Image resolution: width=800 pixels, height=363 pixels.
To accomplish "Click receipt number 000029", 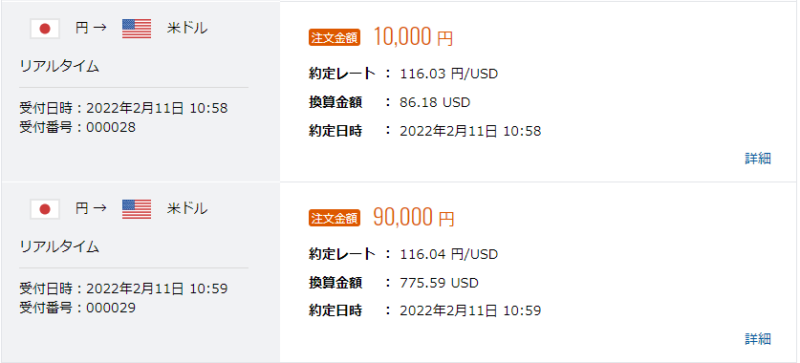I will tap(111, 308).
